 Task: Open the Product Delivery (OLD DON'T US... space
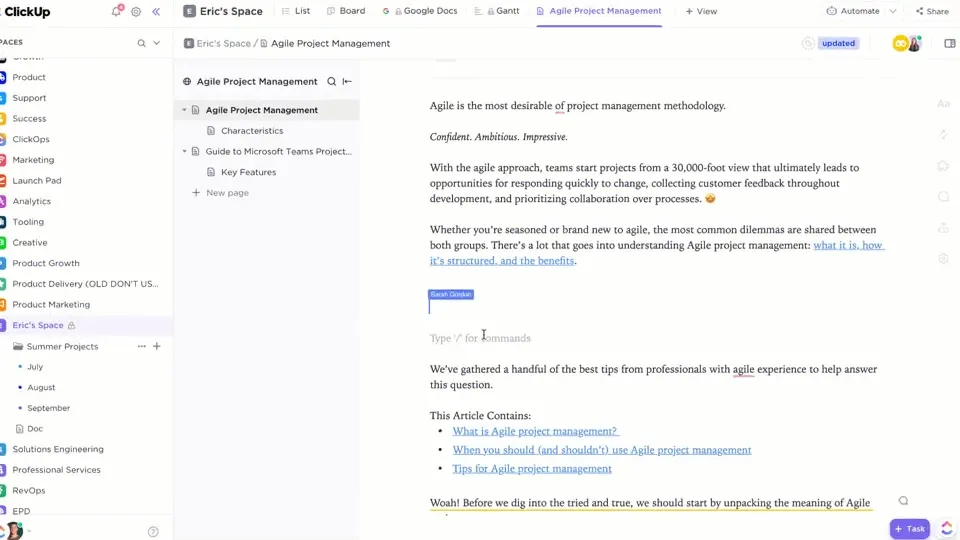(85, 284)
